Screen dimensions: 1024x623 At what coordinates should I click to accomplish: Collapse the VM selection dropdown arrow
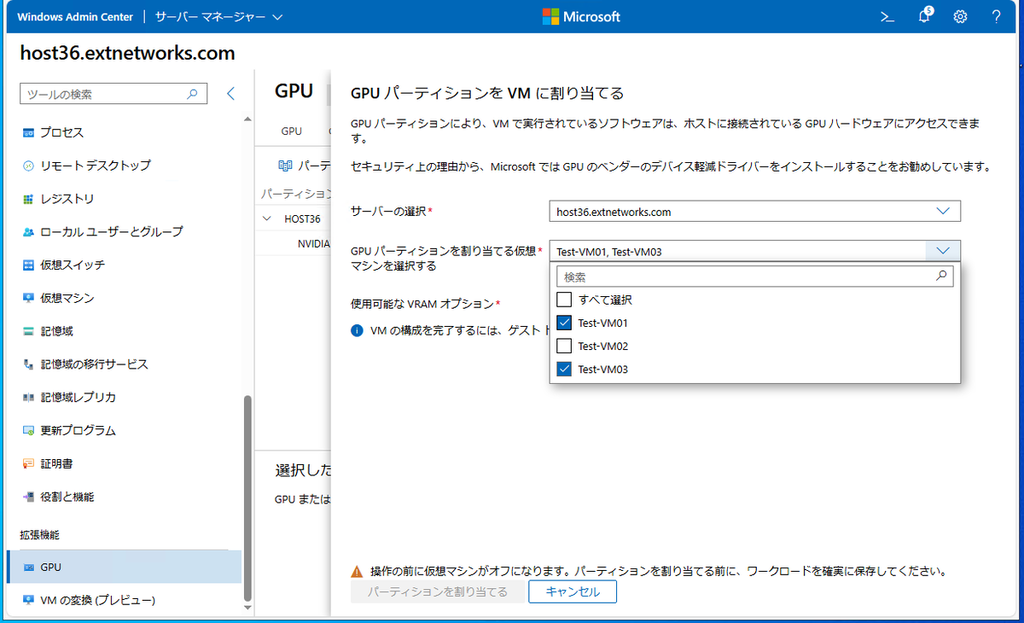pos(942,251)
